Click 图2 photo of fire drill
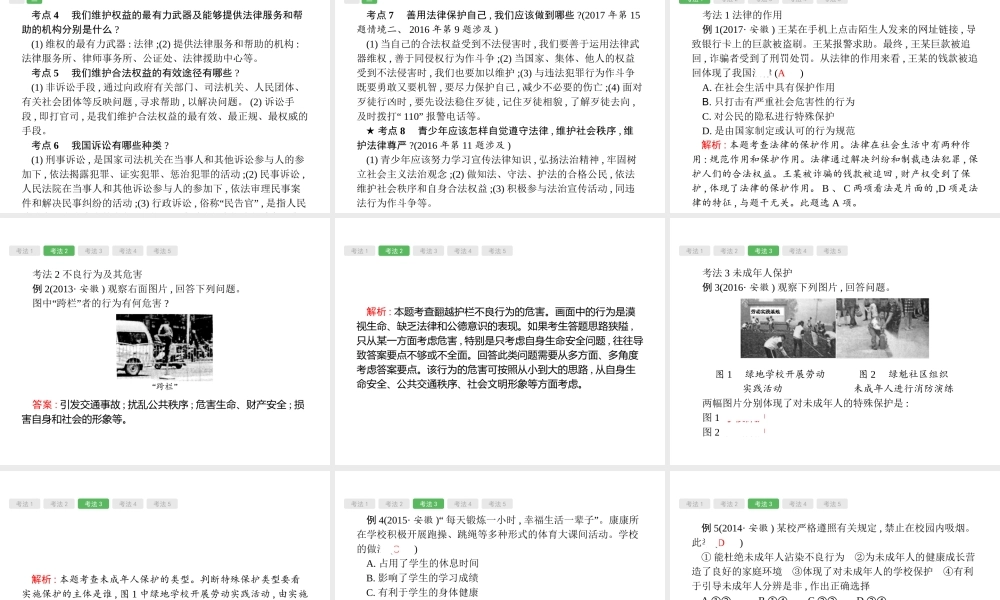This screenshot has width=1000, height=600. click(x=882, y=328)
